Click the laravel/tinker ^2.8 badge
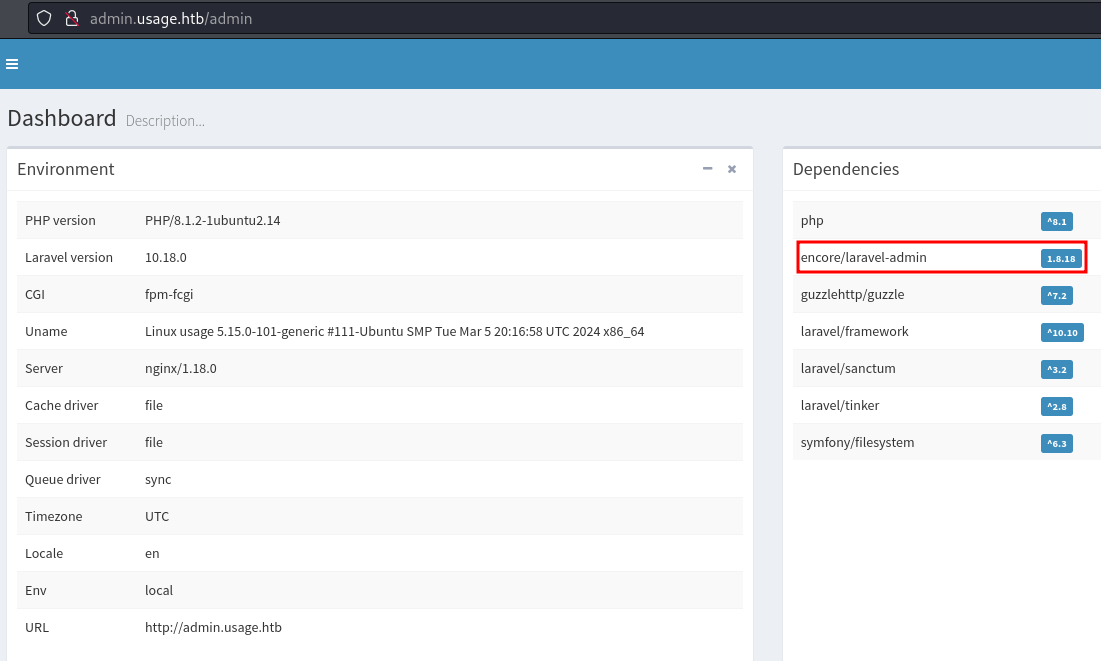The image size is (1101, 661). point(1056,406)
